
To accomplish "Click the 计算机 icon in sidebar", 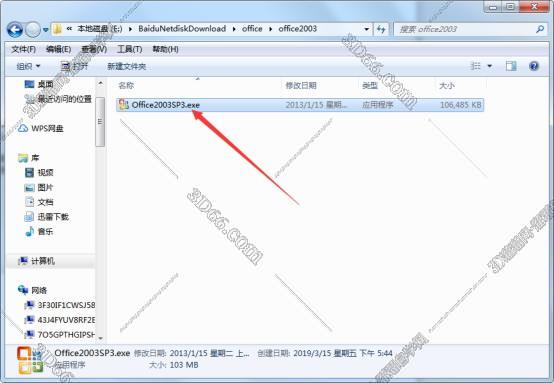I will pyautogui.click(x=23, y=261).
